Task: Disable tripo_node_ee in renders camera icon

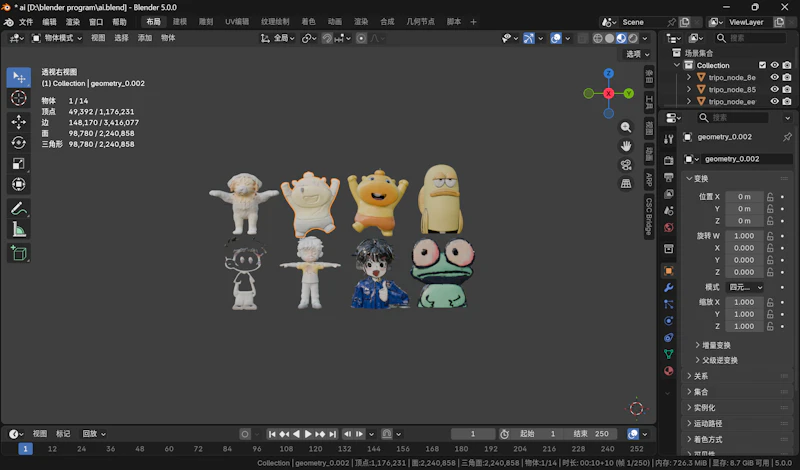Action: (787, 102)
